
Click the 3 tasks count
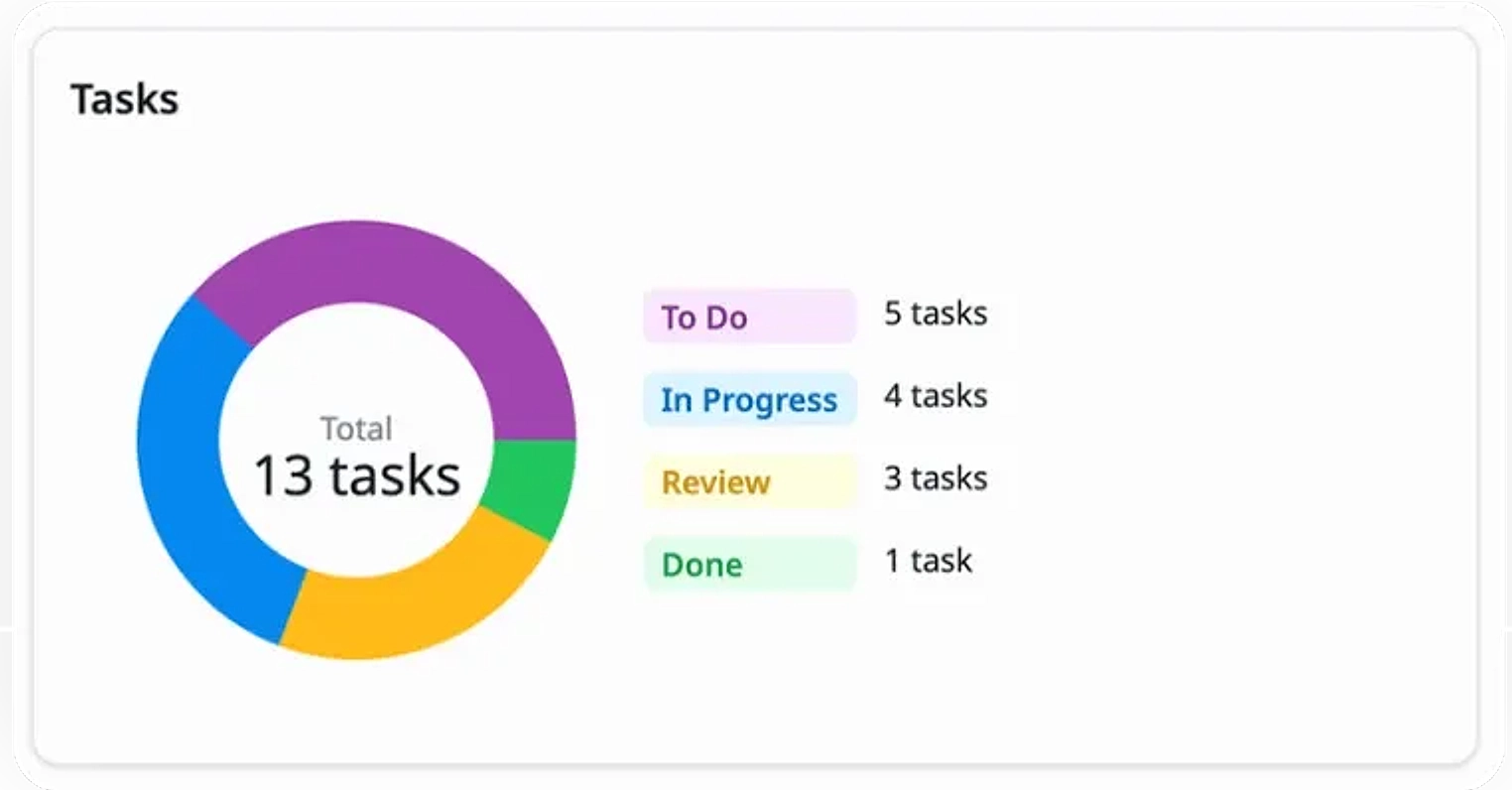click(936, 478)
